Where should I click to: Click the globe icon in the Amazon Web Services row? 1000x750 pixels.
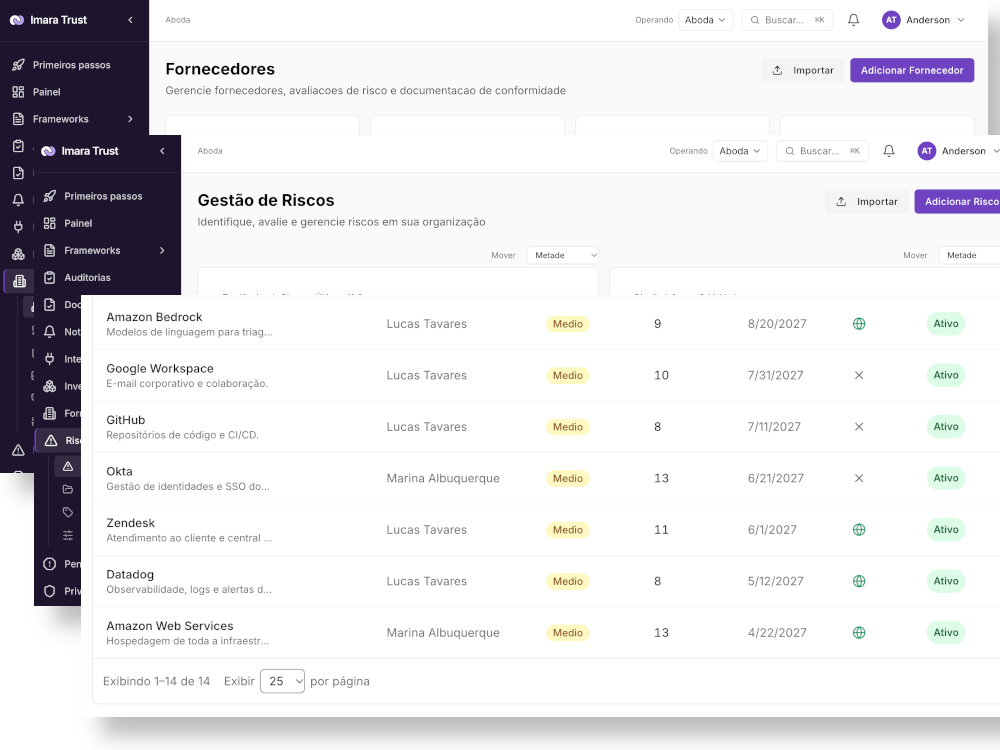pos(859,633)
